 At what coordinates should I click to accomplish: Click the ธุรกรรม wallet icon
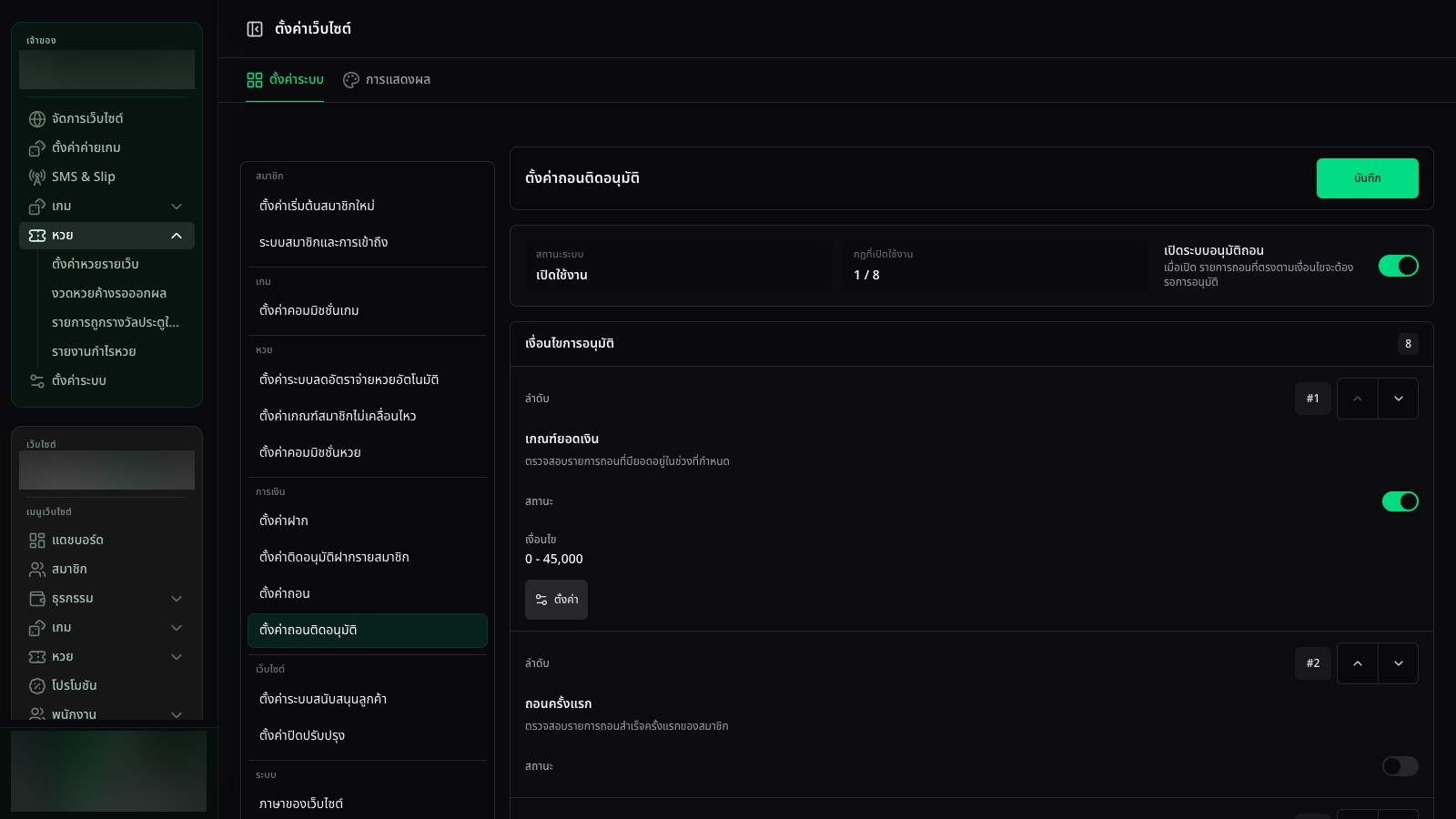(x=37, y=599)
